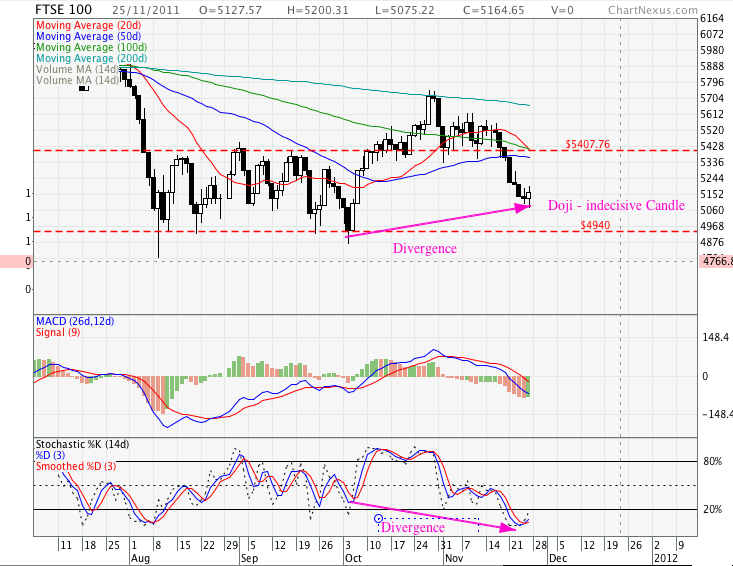Select the date 25/11/2011 in header
This screenshot has width=733, height=566.
(145, 10)
